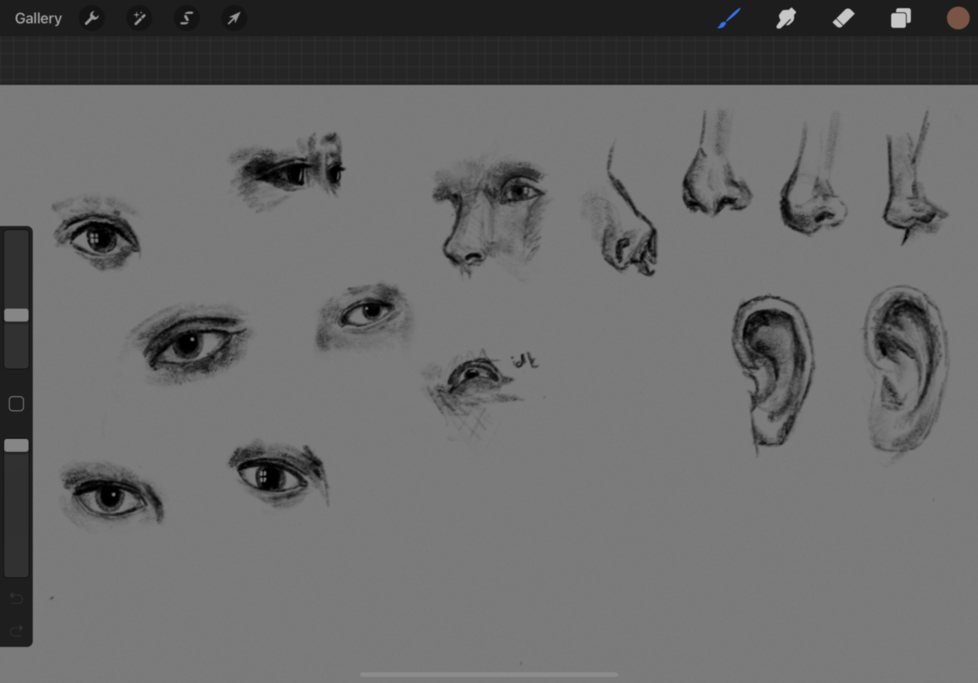The height and width of the screenshot is (683, 978).
Task: Activate the Selection tool
Action: [186, 19]
